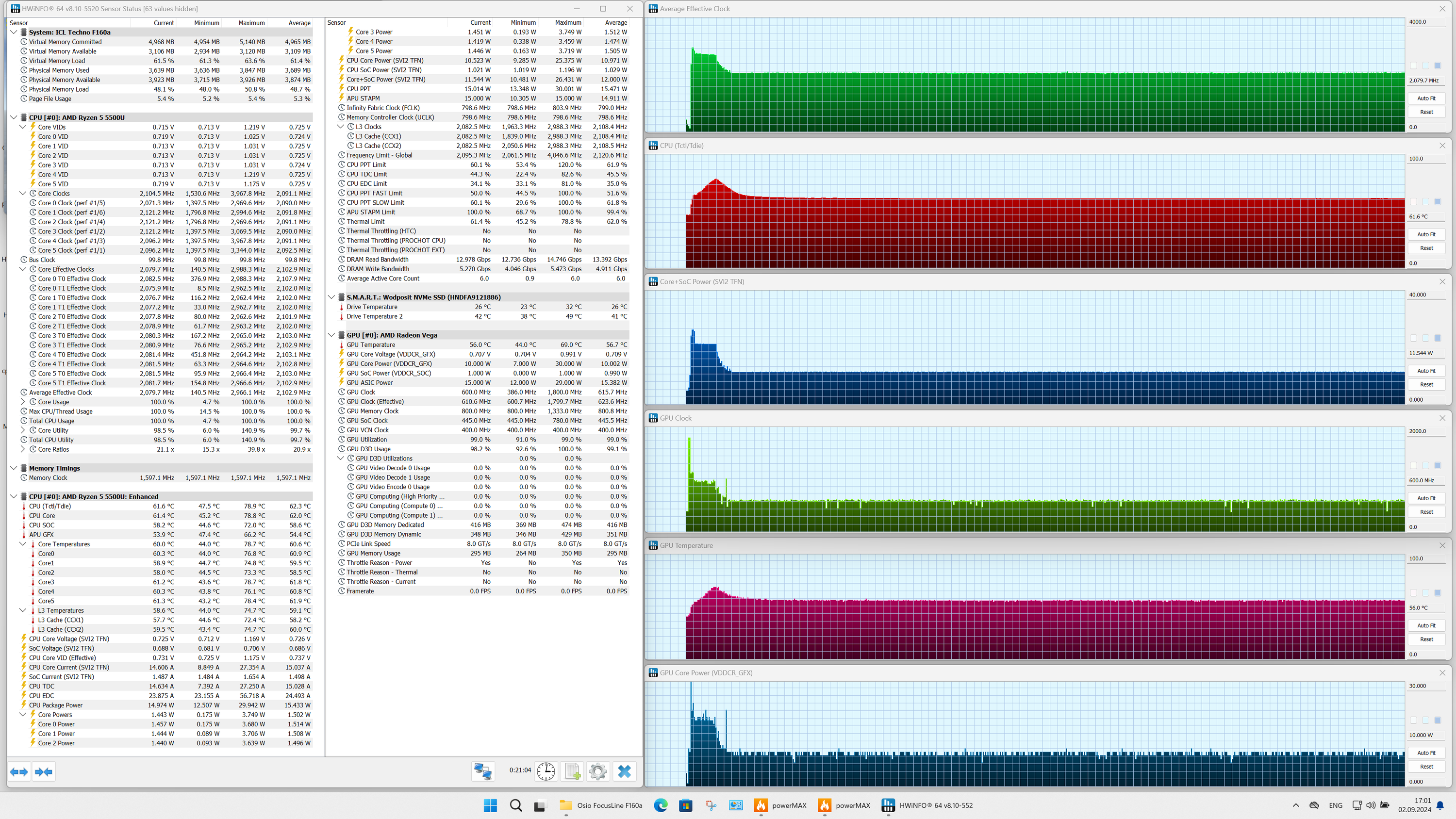The image size is (1456, 819).
Task: Open the Windows Search taskbar icon
Action: [x=515, y=805]
